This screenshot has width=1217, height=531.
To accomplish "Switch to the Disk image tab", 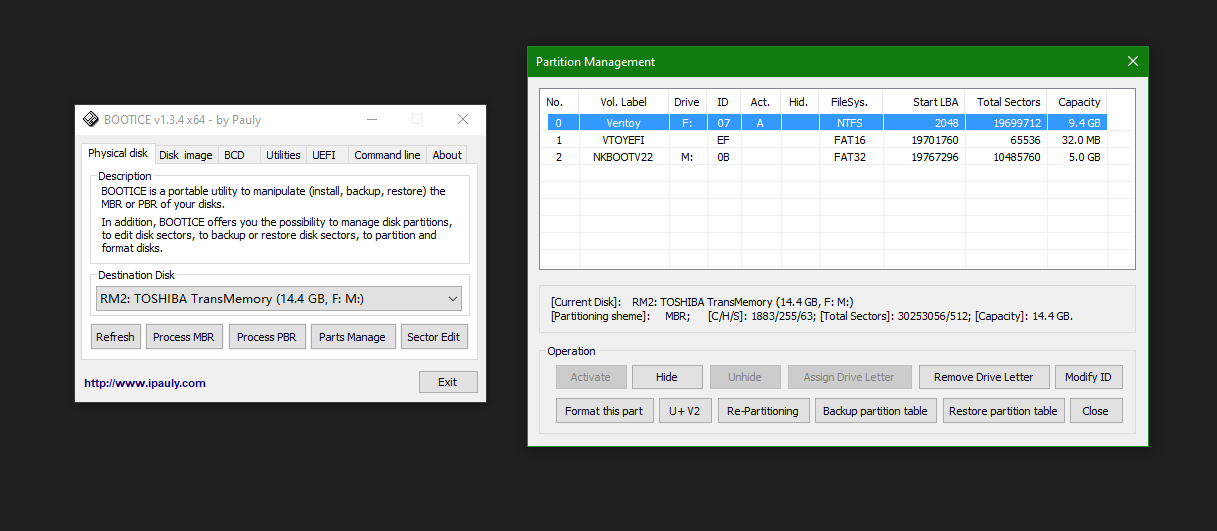I will tap(186, 155).
